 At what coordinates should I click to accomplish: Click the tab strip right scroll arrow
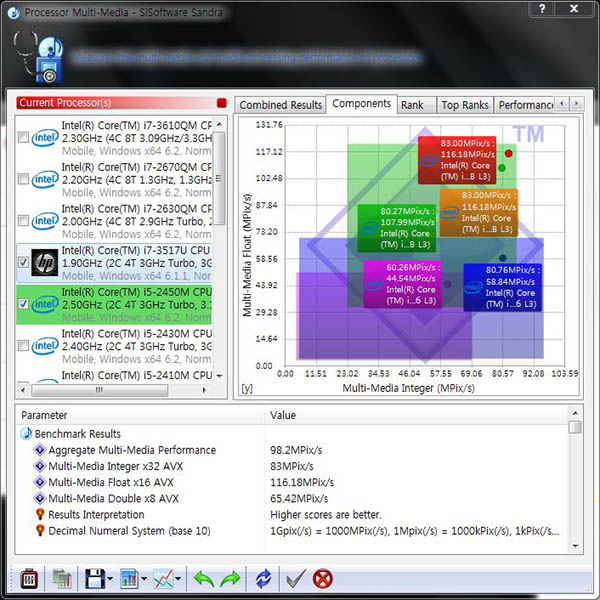(577, 104)
